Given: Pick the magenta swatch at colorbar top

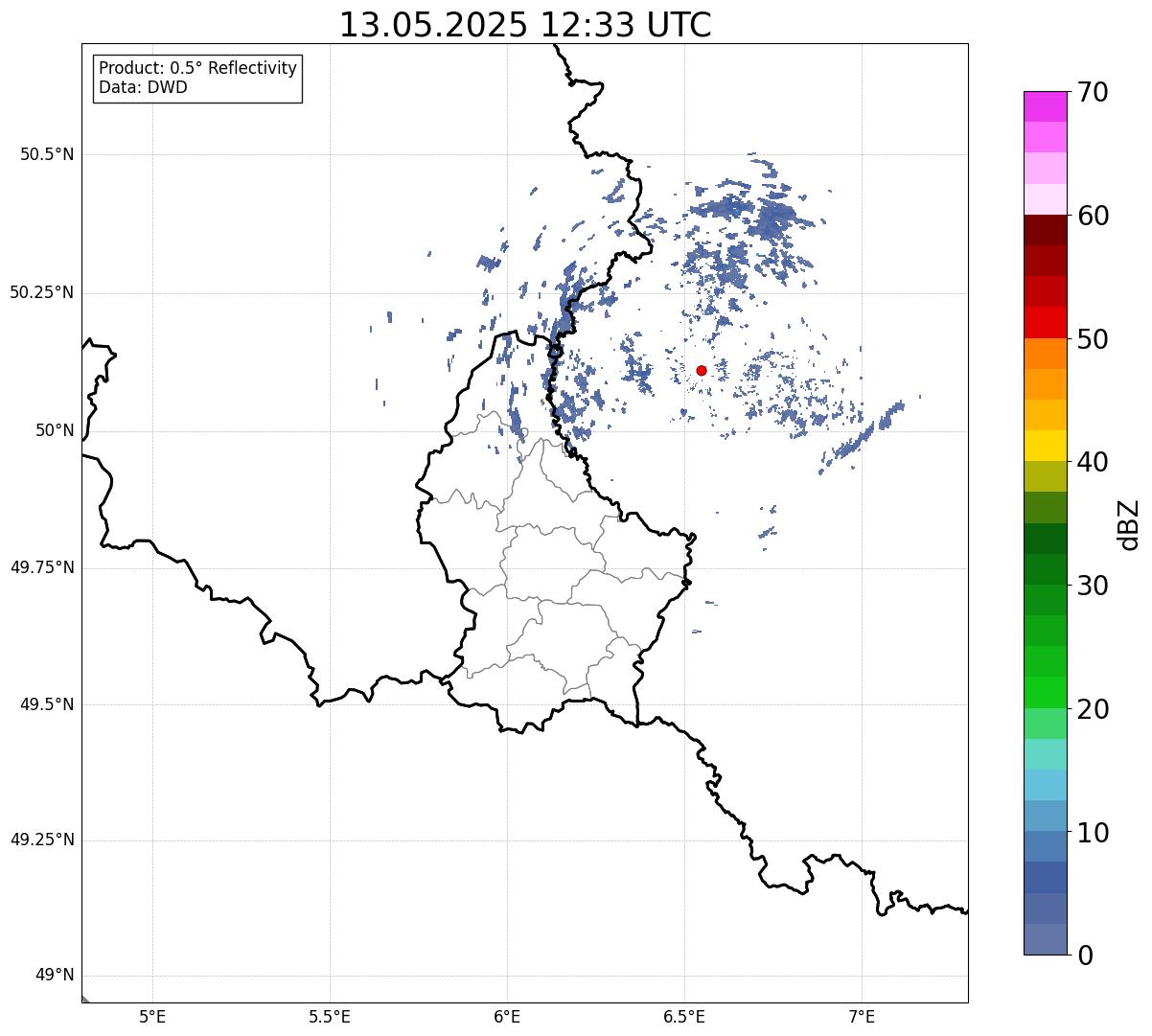Looking at the screenshot, I should (1045, 106).
